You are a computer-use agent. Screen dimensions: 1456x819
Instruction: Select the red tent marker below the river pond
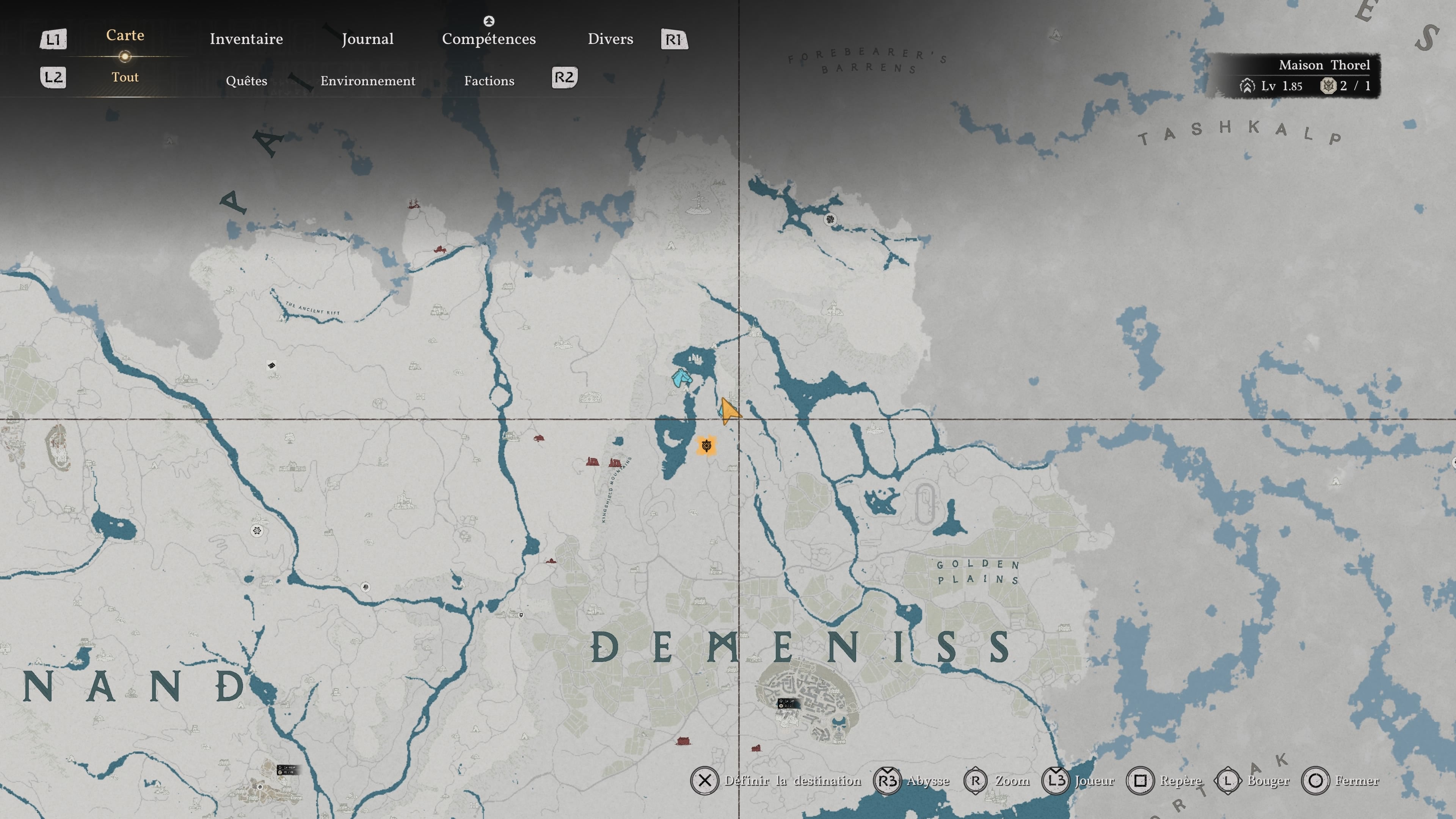(x=551, y=561)
